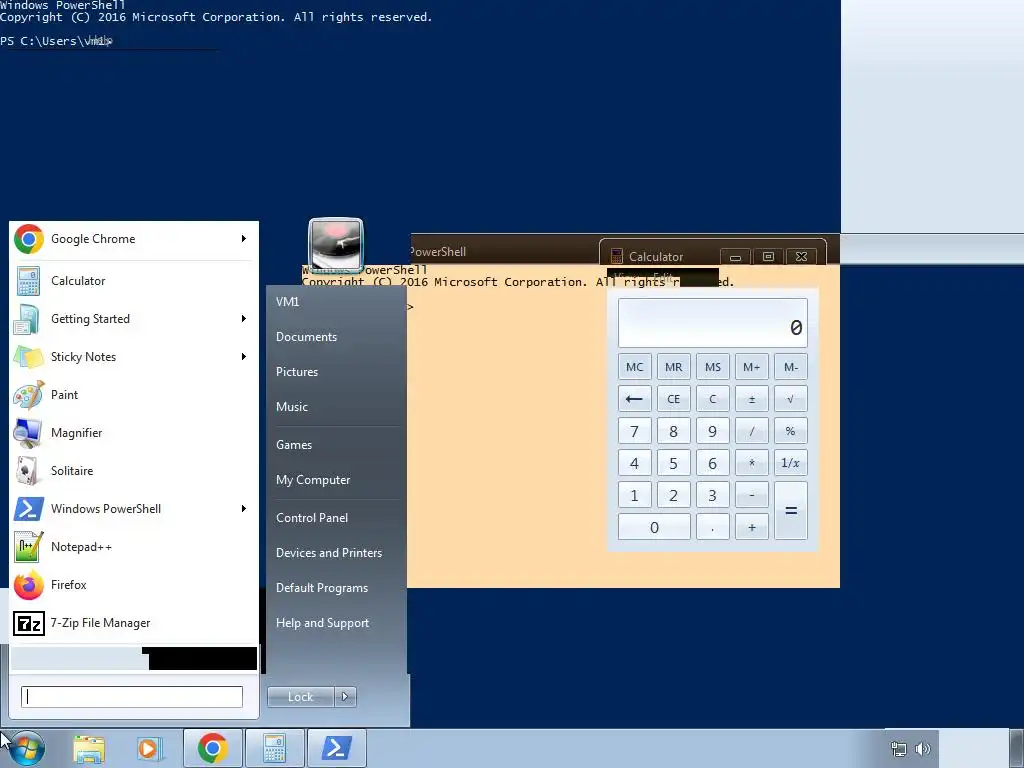Open the volume speaker tray icon

point(922,749)
